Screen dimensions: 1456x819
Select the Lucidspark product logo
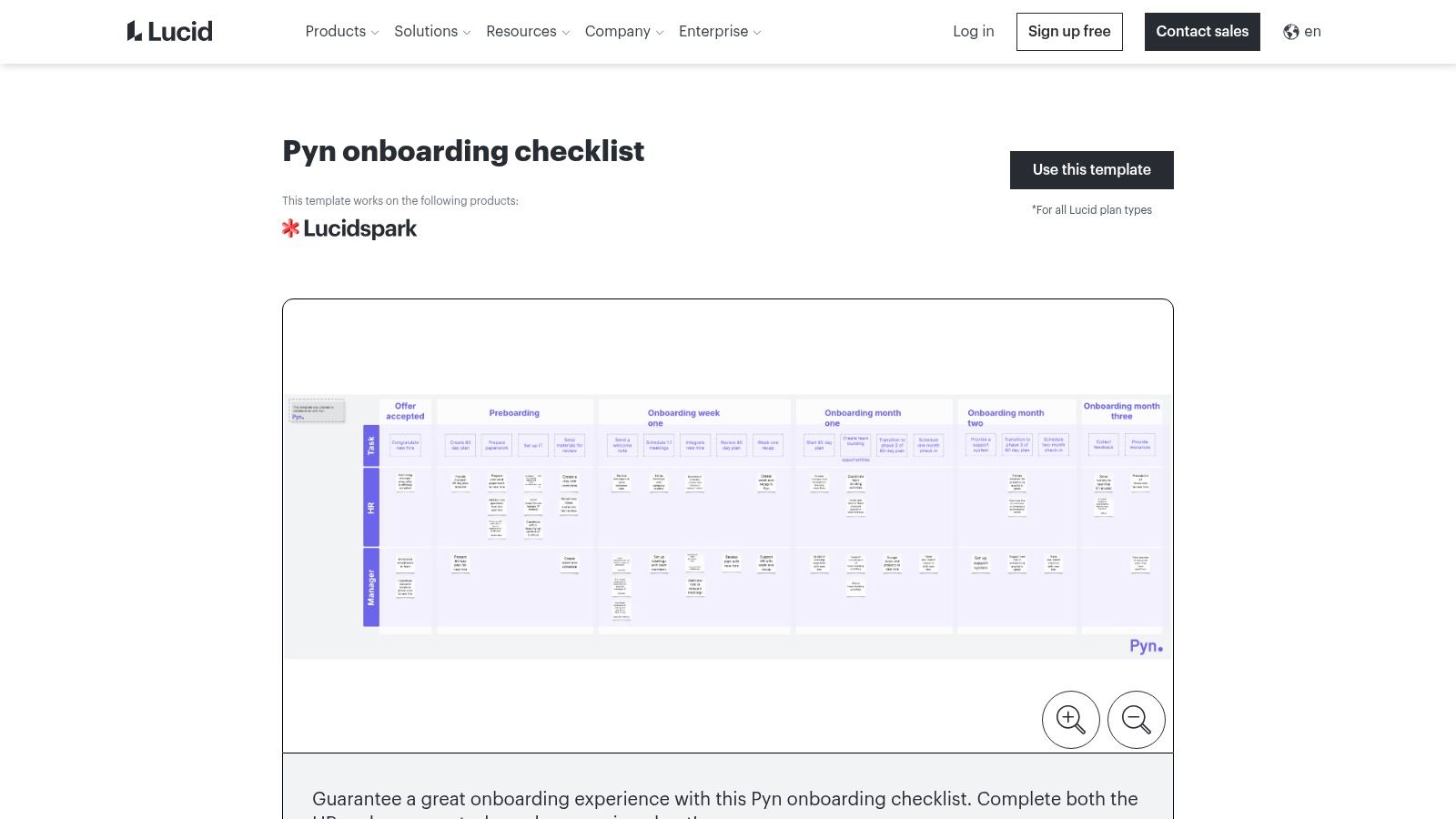tap(349, 227)
